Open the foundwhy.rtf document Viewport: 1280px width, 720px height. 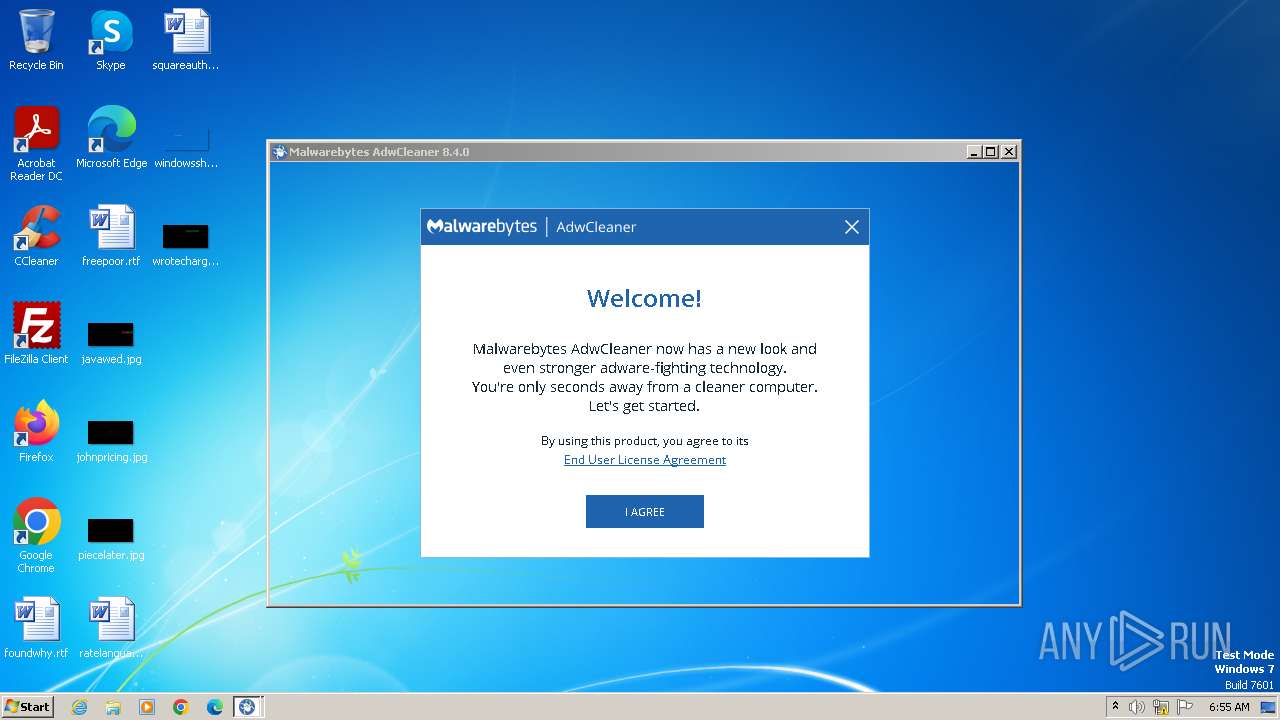(36, 628)
